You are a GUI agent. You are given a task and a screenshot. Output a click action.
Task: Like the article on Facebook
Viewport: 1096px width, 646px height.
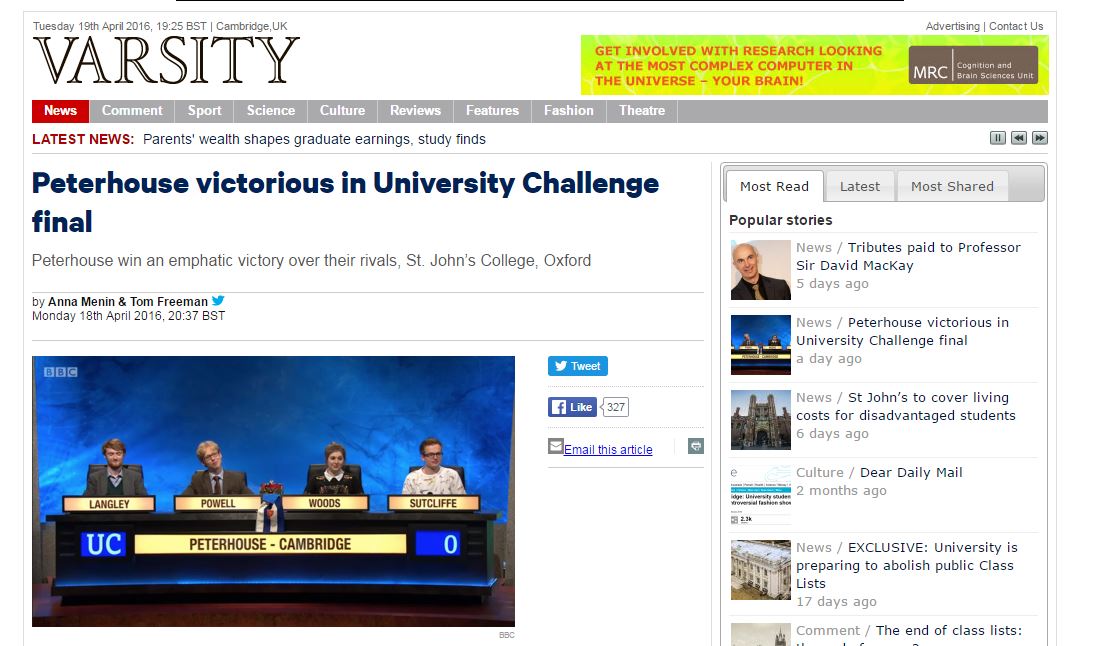click(x=572, y=407)
